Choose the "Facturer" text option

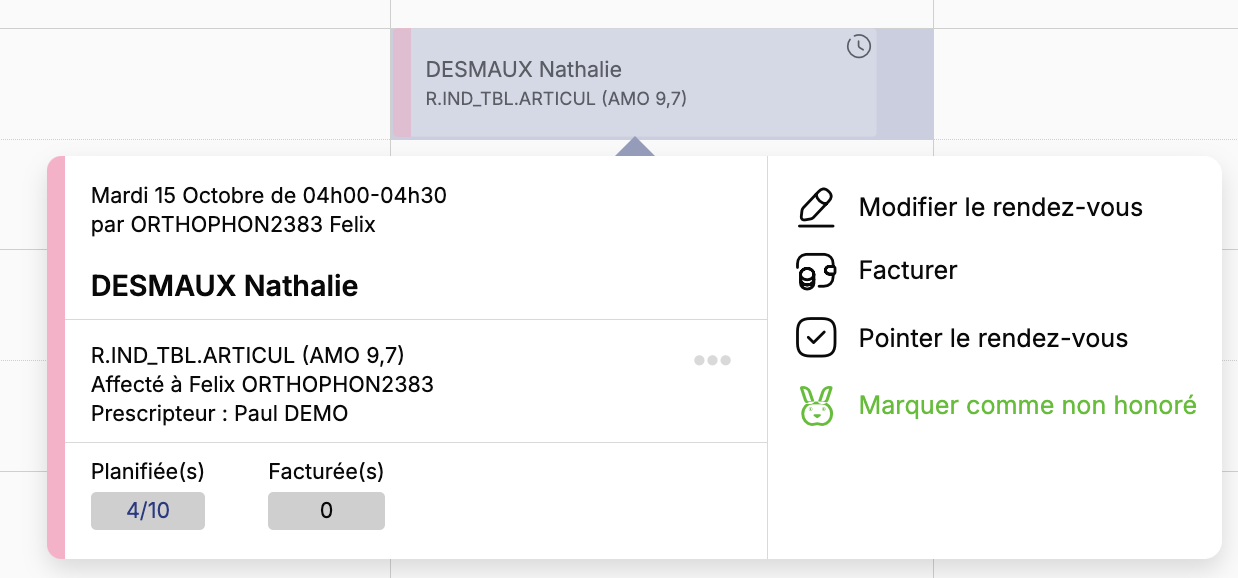coord(908,271)
